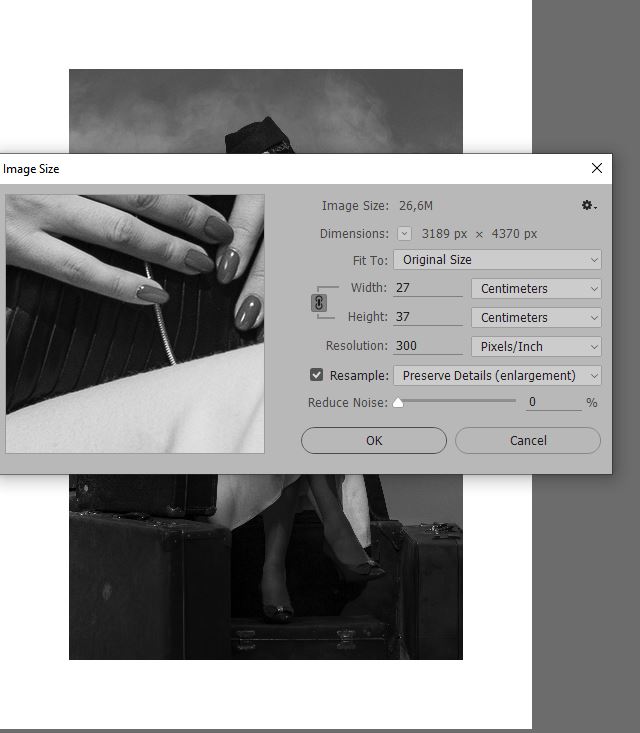The width and height of the screenshot is (640, 733).
Task: Toggle the constrain proportions link icon
Action: pos(319,303)
